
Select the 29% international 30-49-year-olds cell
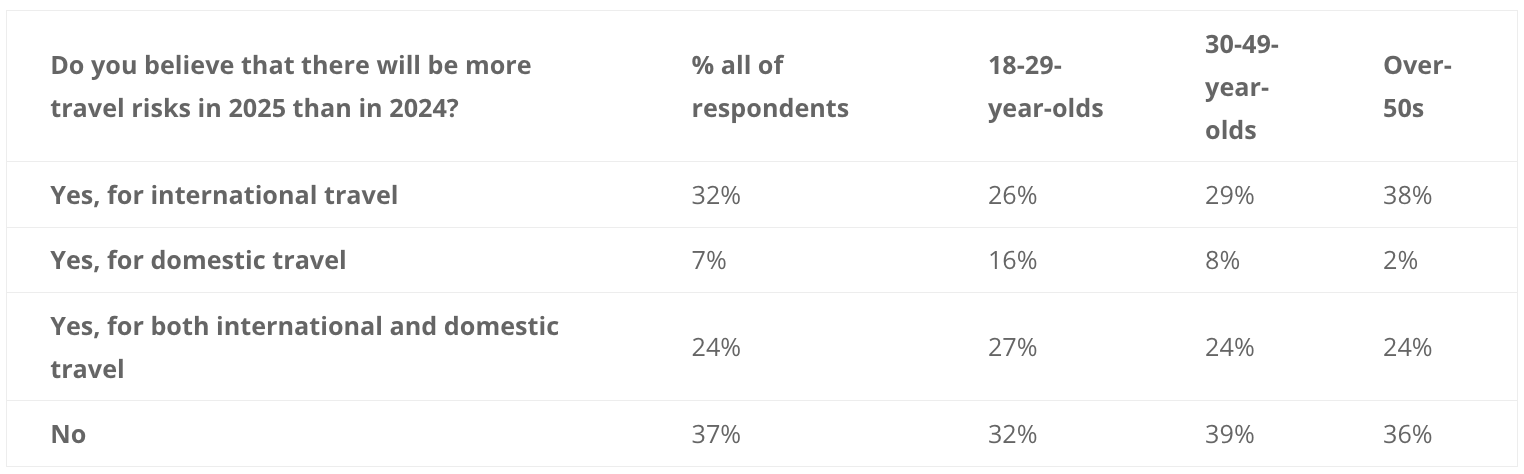pos(1229,195)
